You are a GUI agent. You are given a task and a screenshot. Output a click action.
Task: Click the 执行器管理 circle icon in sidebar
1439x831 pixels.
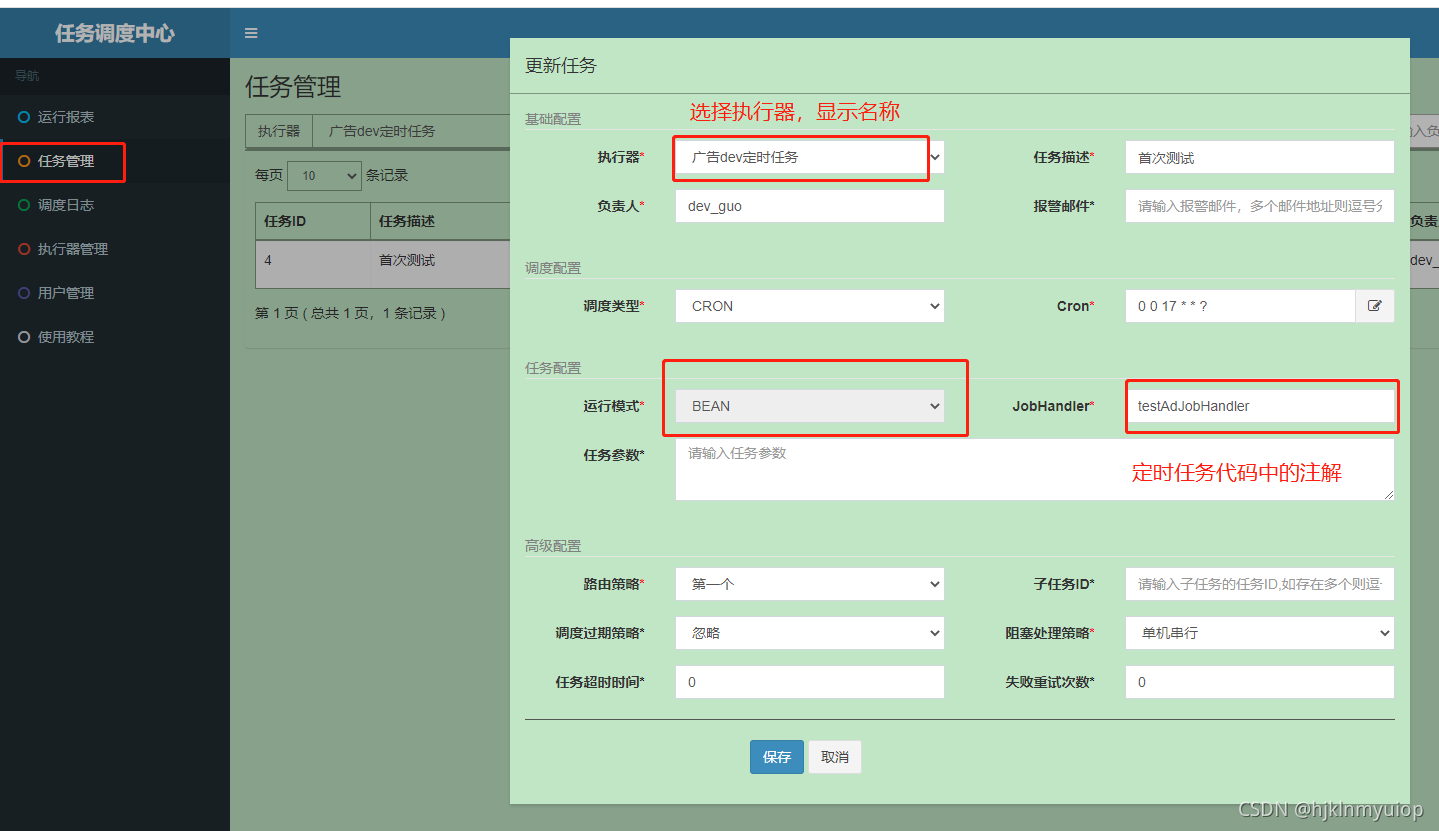24,249
